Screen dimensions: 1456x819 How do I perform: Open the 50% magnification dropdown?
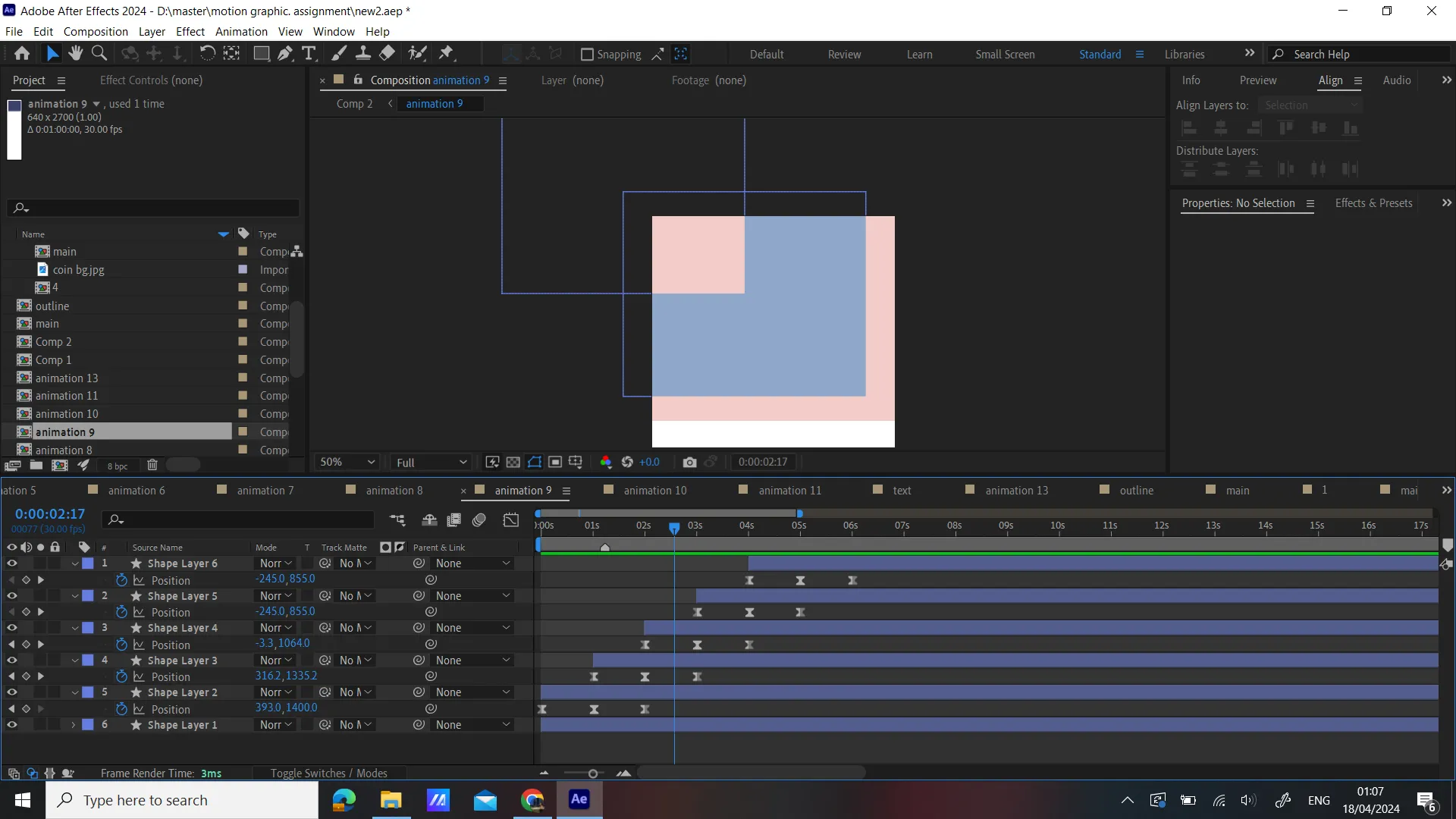tap(347, 462)
